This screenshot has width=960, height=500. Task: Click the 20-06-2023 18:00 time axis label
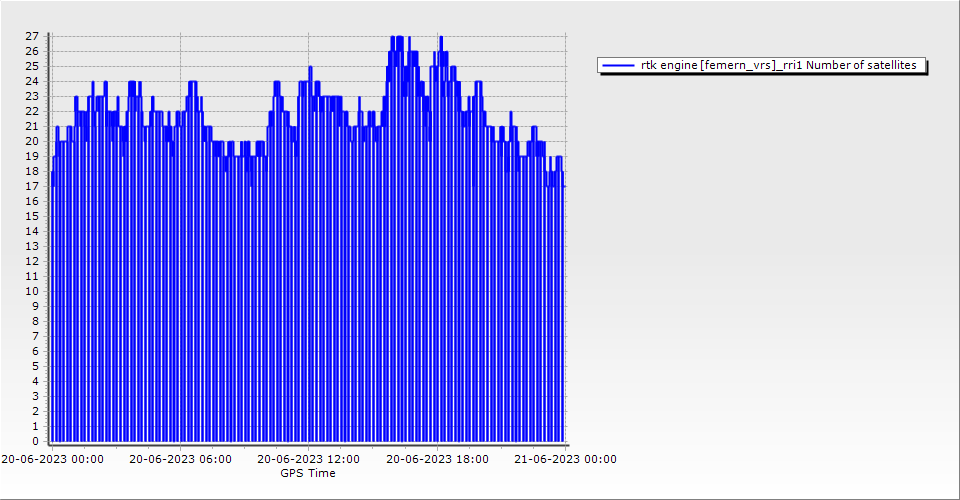coord(438,460)
